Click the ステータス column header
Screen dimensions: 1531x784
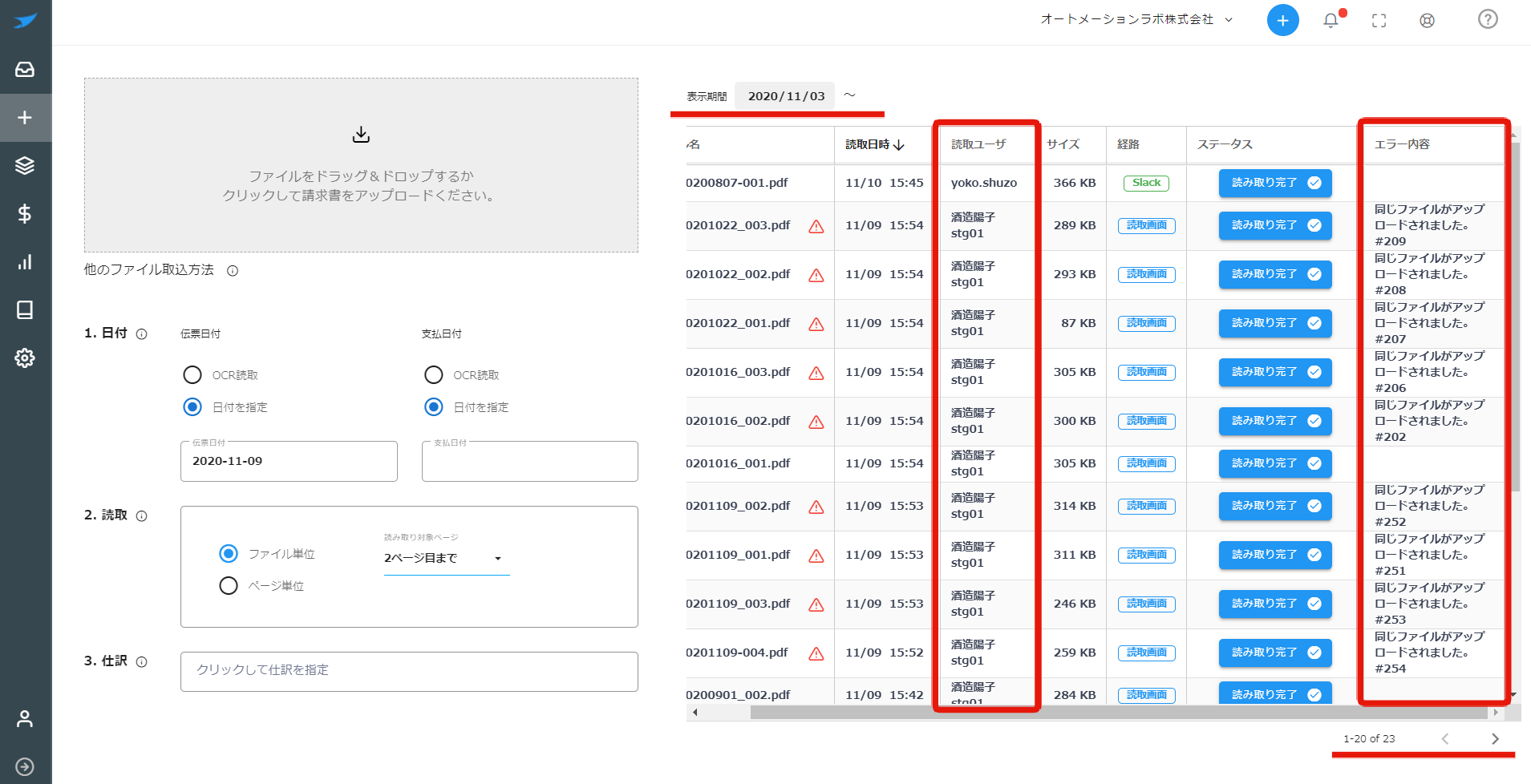(x=1225, y=144)
